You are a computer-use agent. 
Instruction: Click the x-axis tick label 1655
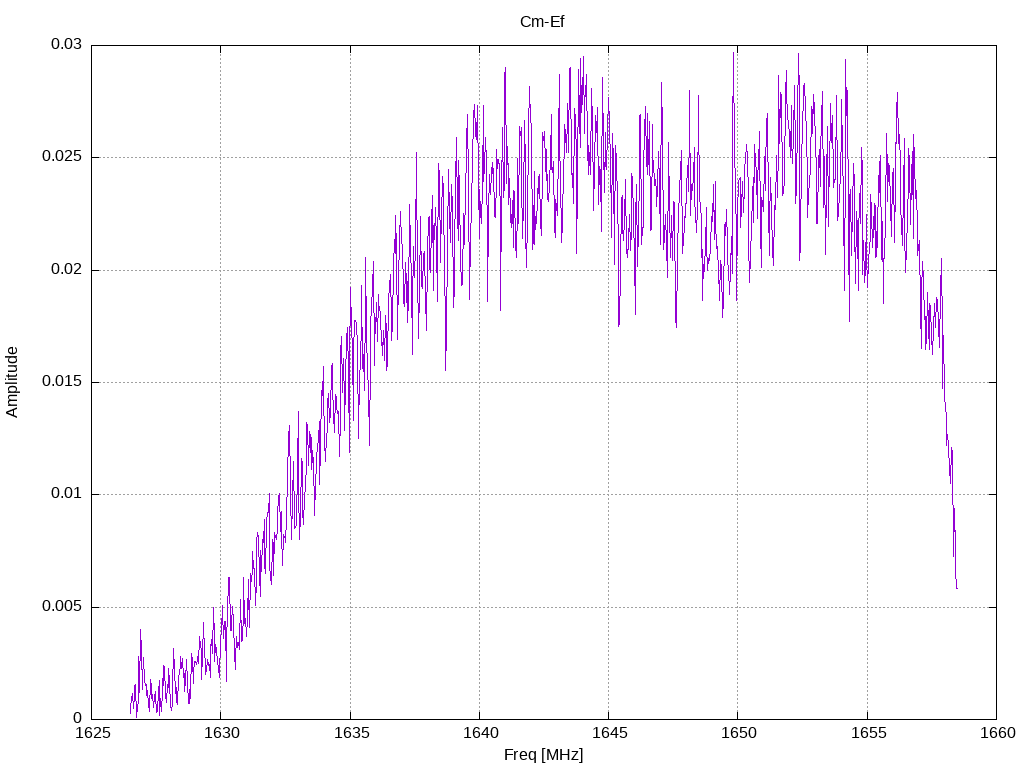(869, 733)
